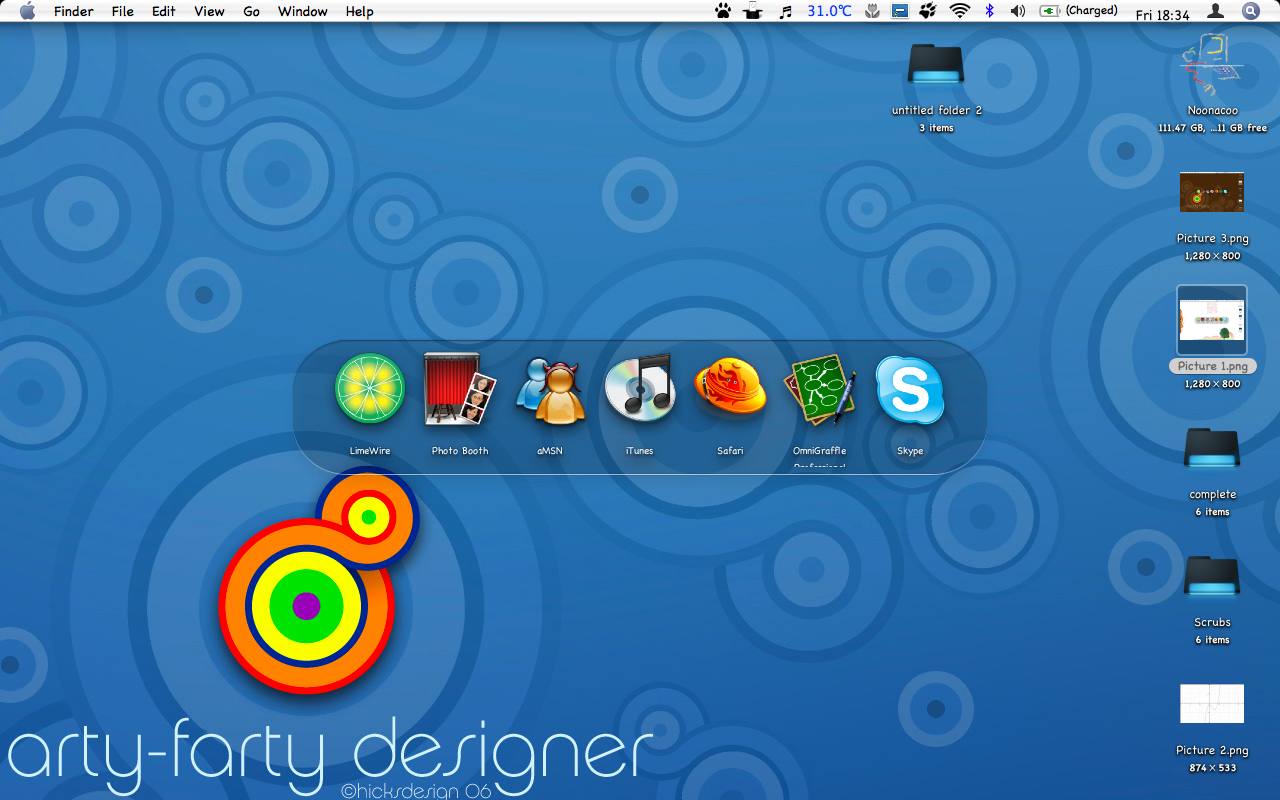Click the magic hat menu bar icon
Viewport: 1280px width, 800px height.
tap(753, 11)
